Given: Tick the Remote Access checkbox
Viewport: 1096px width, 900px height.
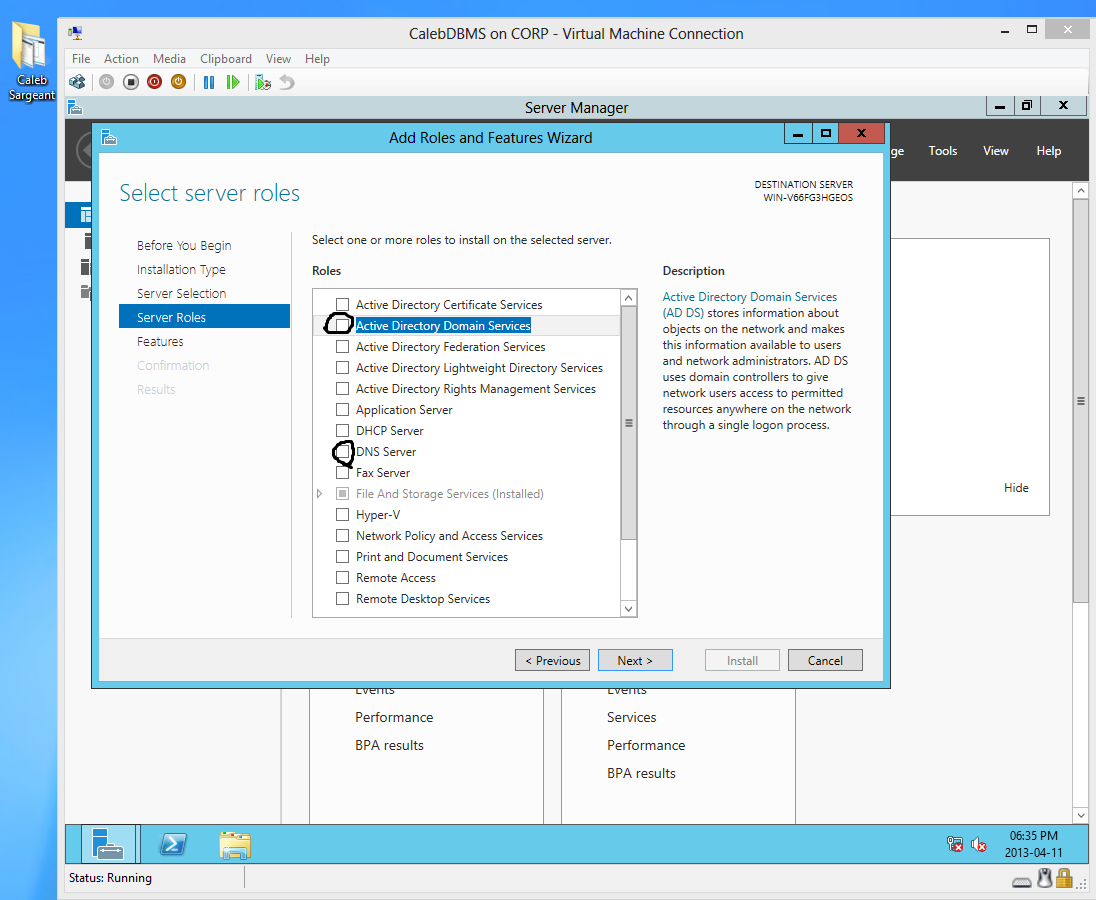Looking at the screenshot, I should click(342, 578).
